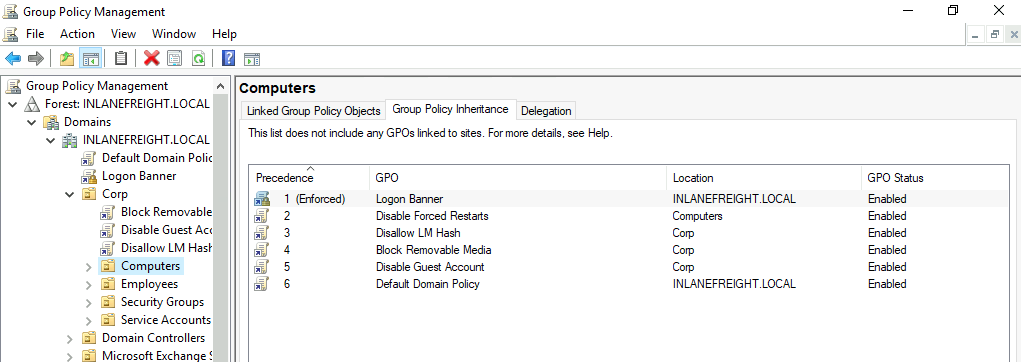Click the Block Removable GPO link icon in the tree
1021x362 pixels.
(x=108, y=212)
